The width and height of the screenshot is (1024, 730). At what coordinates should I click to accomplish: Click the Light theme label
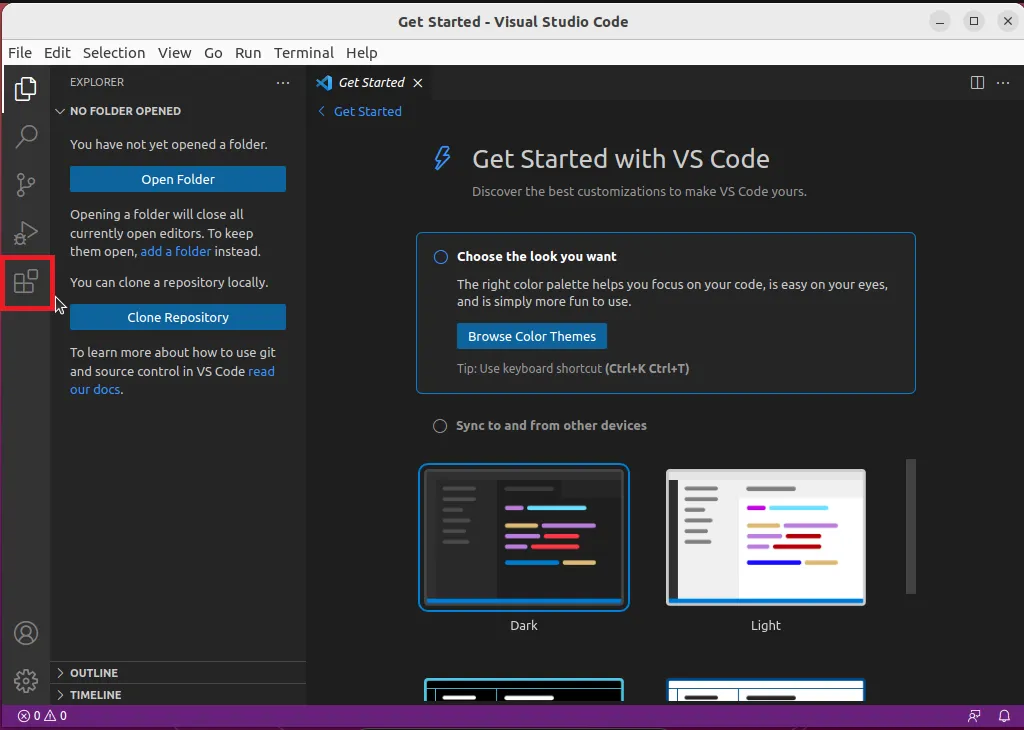tap(765, 626)
